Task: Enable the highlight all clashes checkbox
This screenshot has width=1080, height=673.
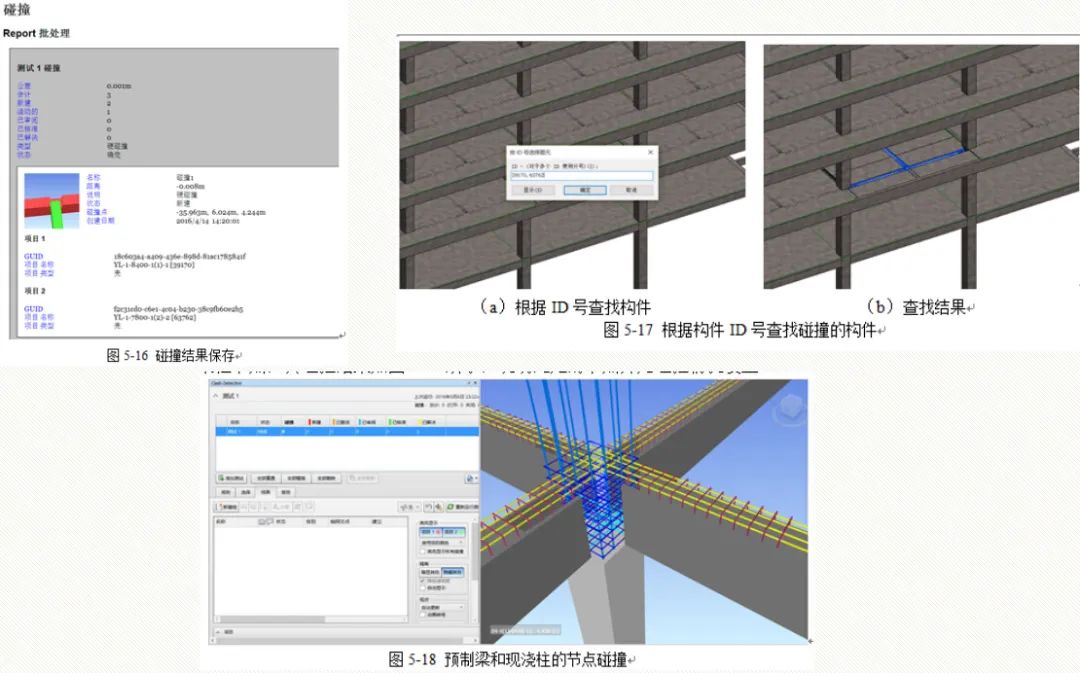Action: (x=422, y=551)
